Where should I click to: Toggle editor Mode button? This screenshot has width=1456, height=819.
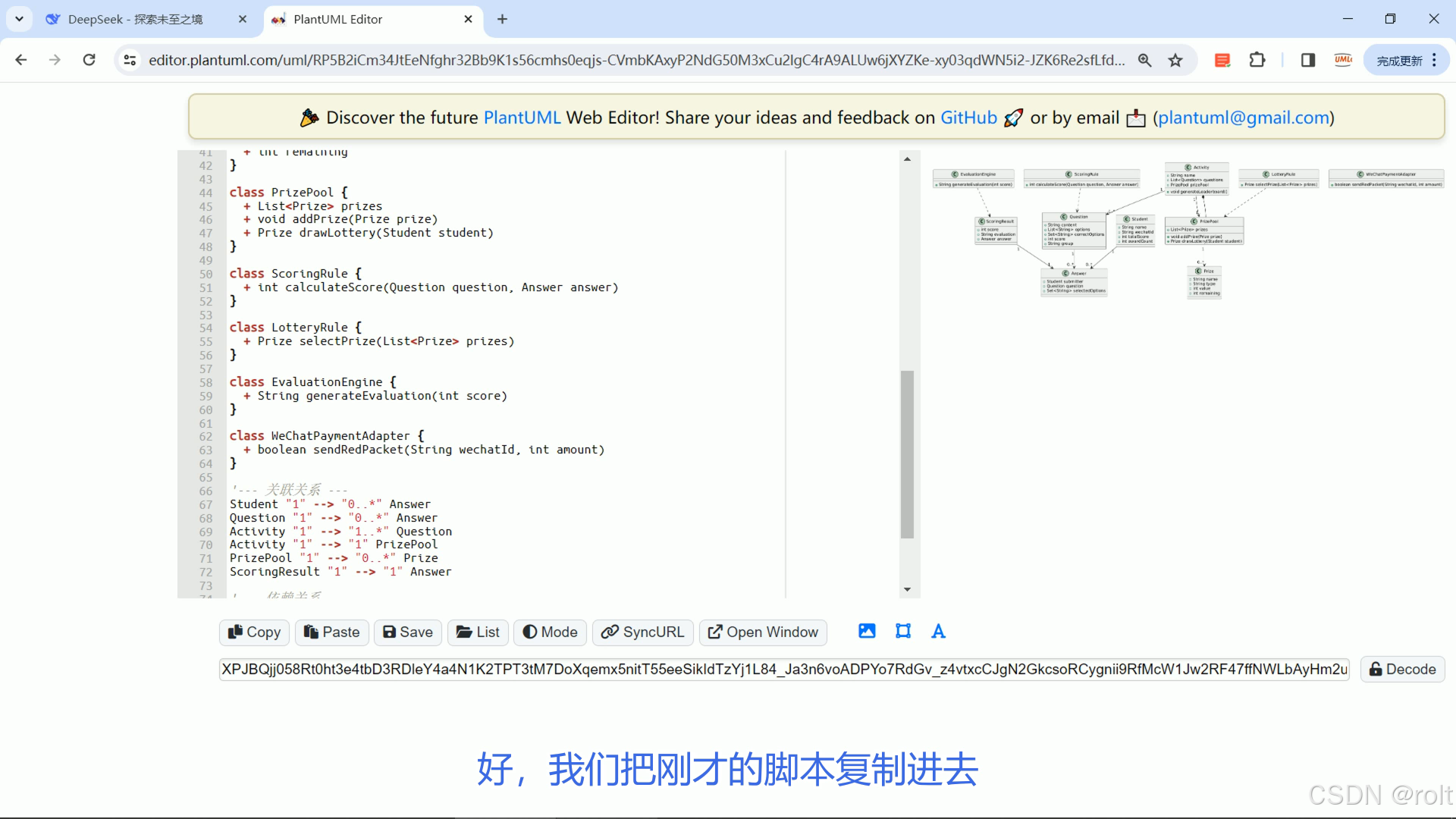pos(550,632)
